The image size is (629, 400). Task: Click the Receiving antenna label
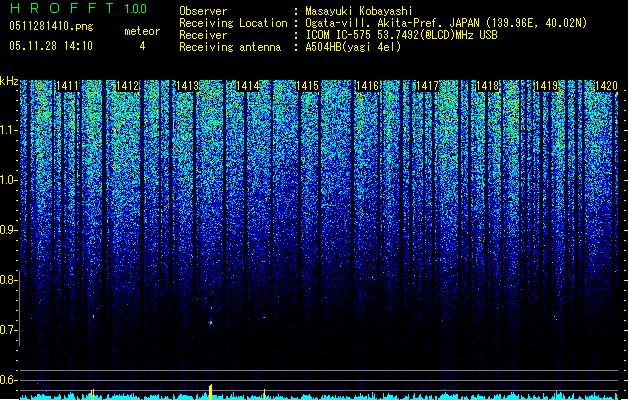pos(230,47)
